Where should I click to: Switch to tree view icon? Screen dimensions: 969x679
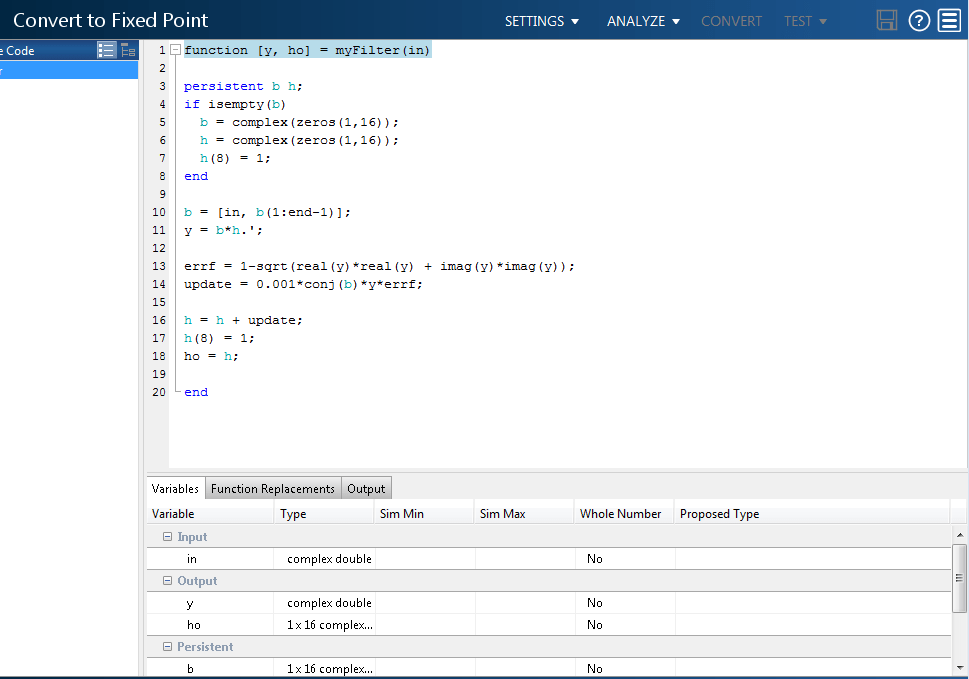pos(128,51)
